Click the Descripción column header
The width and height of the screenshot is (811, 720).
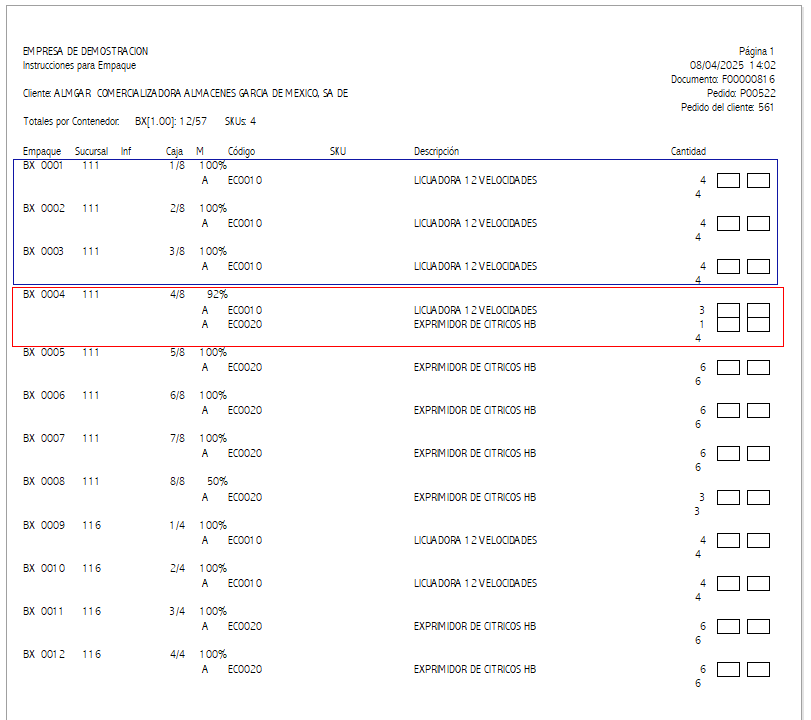pyautogui.click(x=436, y=151)
